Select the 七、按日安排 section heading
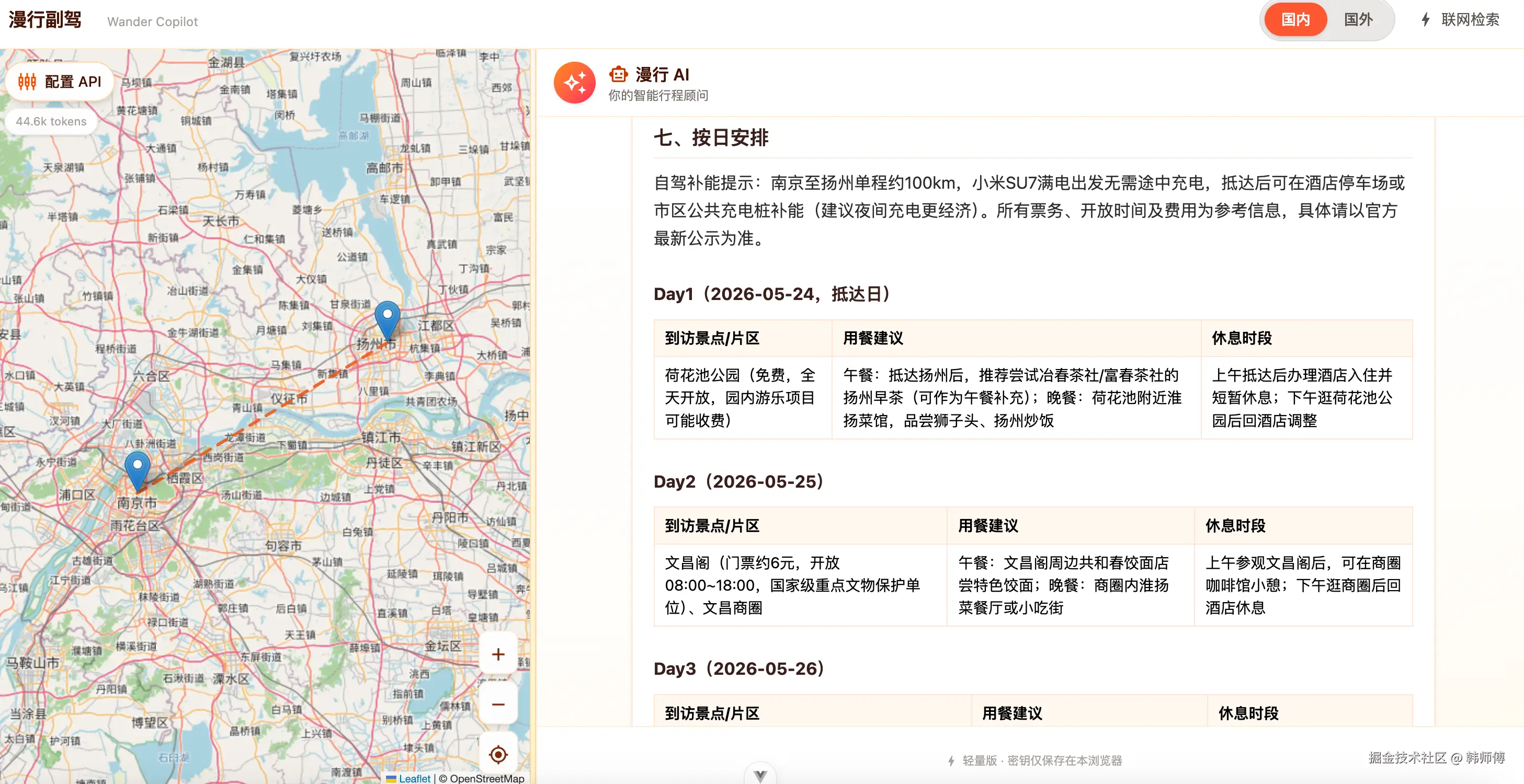 tap(711, 137)
